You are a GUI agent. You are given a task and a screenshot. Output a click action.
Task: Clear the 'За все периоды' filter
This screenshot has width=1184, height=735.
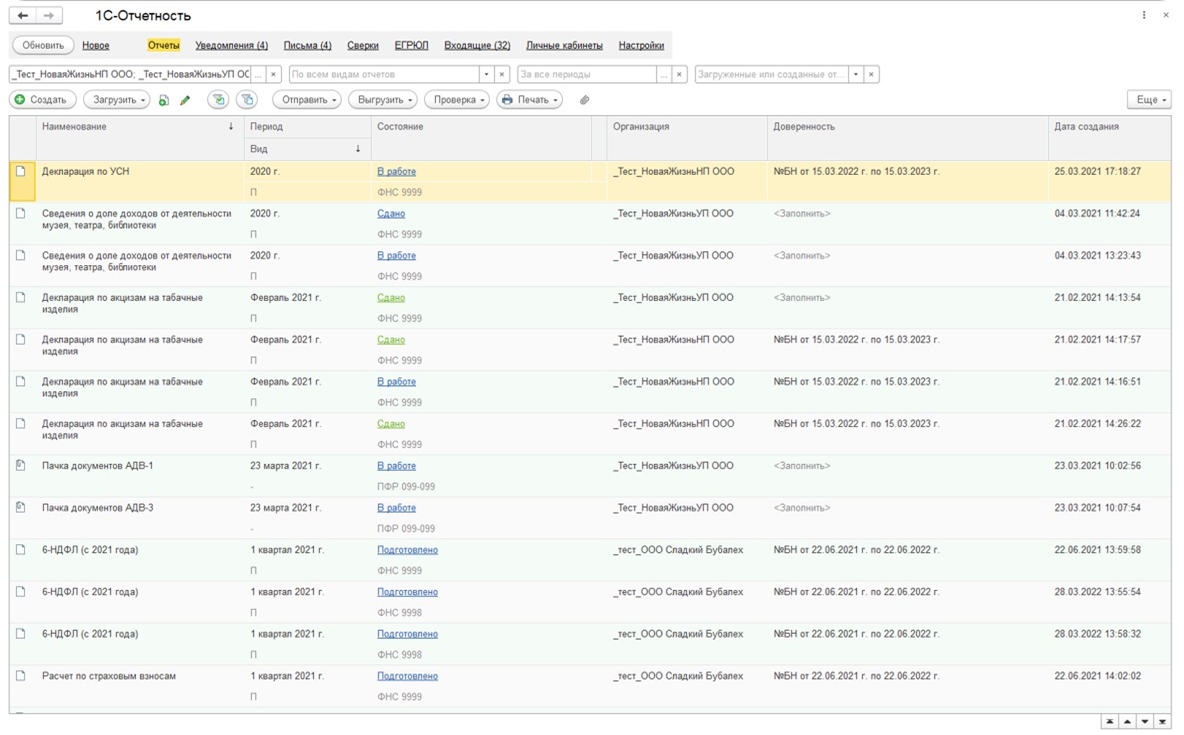coord(679,74)
